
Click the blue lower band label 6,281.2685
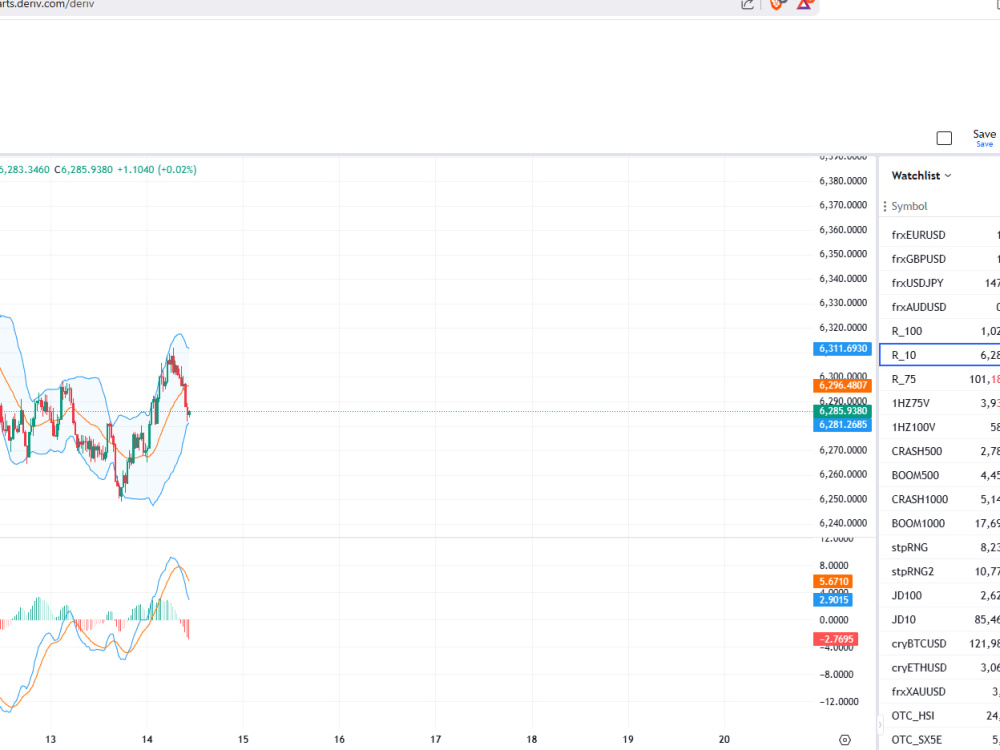pyautogui.click(x=842, y=425)
